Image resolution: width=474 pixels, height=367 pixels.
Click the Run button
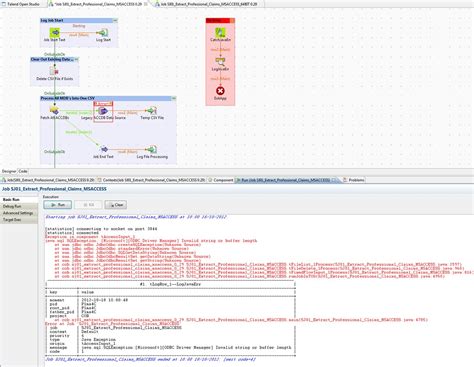point(57,205)
